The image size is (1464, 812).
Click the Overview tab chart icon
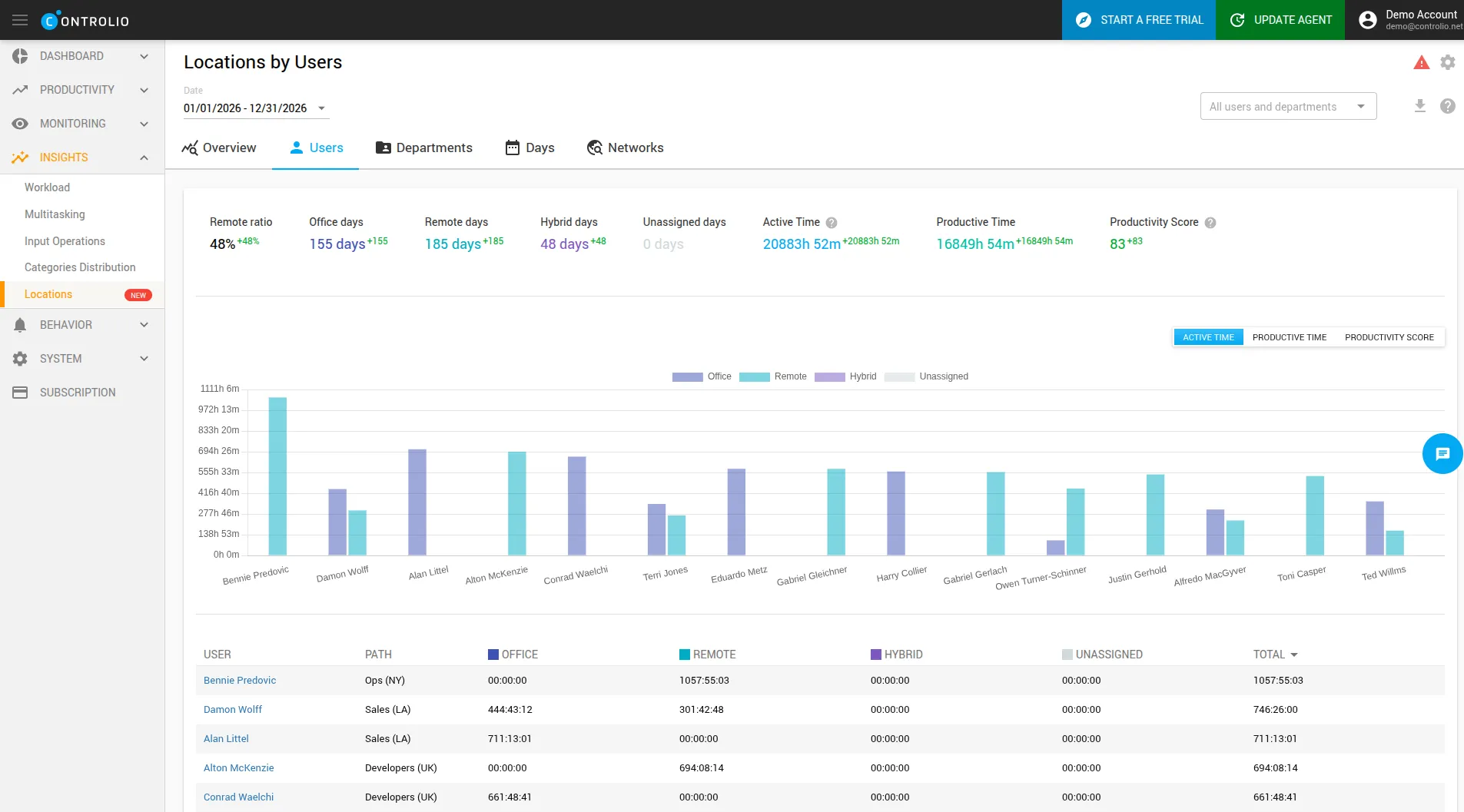[x=190, y=147]
